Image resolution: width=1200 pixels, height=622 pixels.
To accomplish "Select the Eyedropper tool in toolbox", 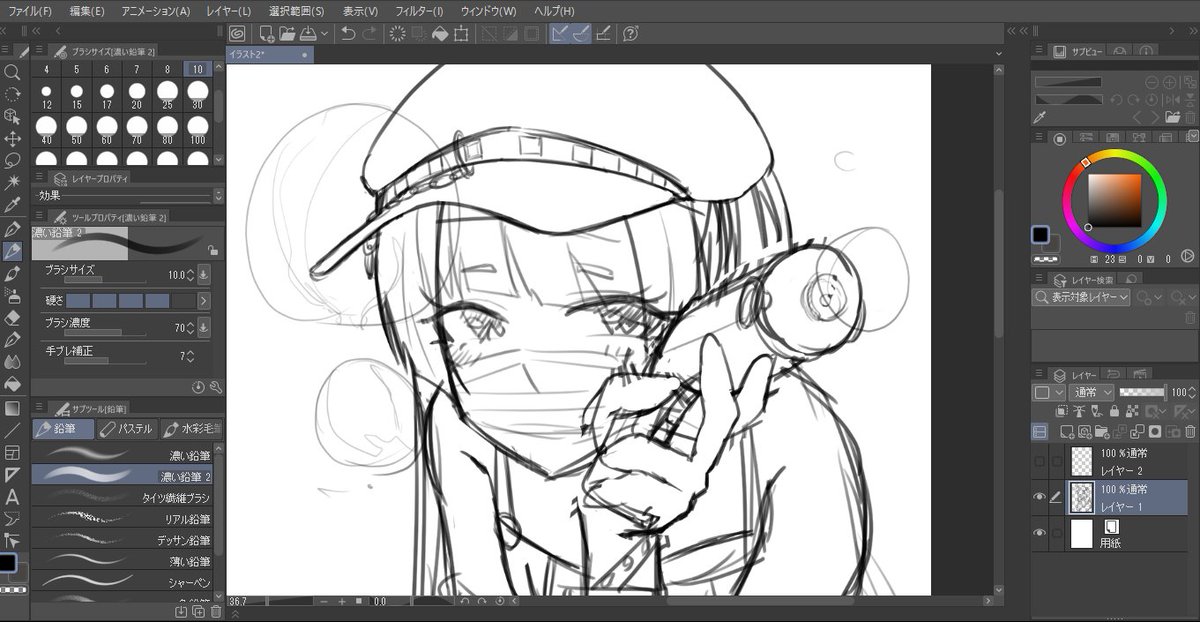I will 12,205.
